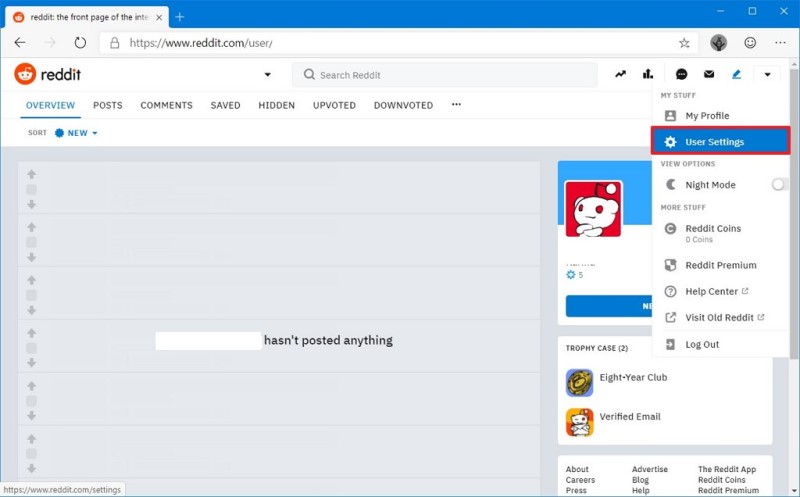
Task: Open a new browser tab
Action: tap(180, 17)
